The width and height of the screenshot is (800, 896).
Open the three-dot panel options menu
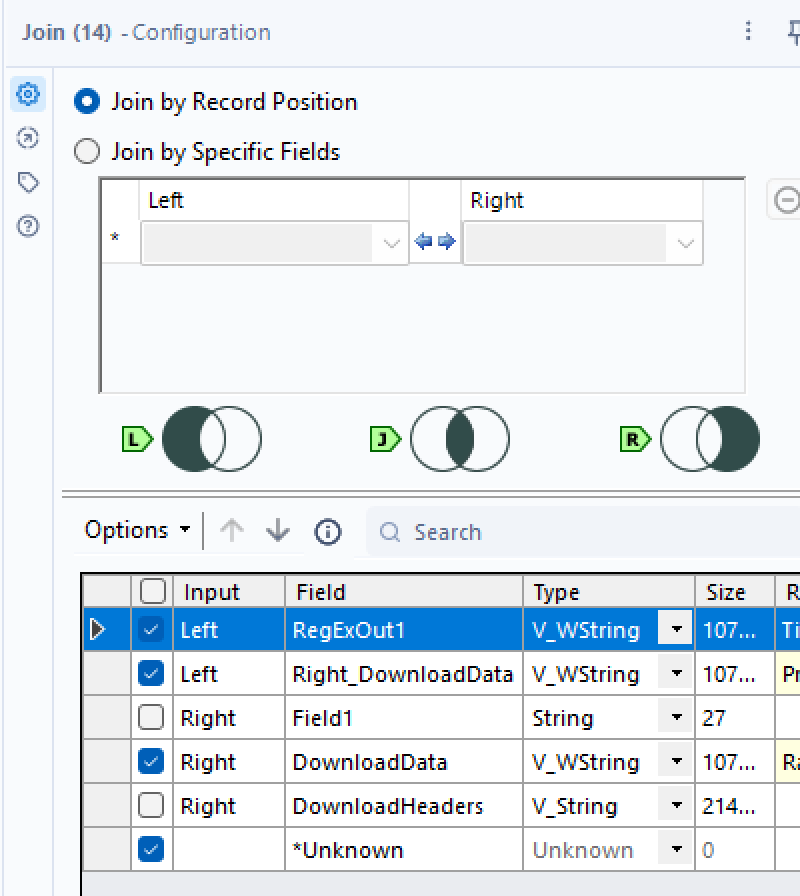[x=748, y=31]
